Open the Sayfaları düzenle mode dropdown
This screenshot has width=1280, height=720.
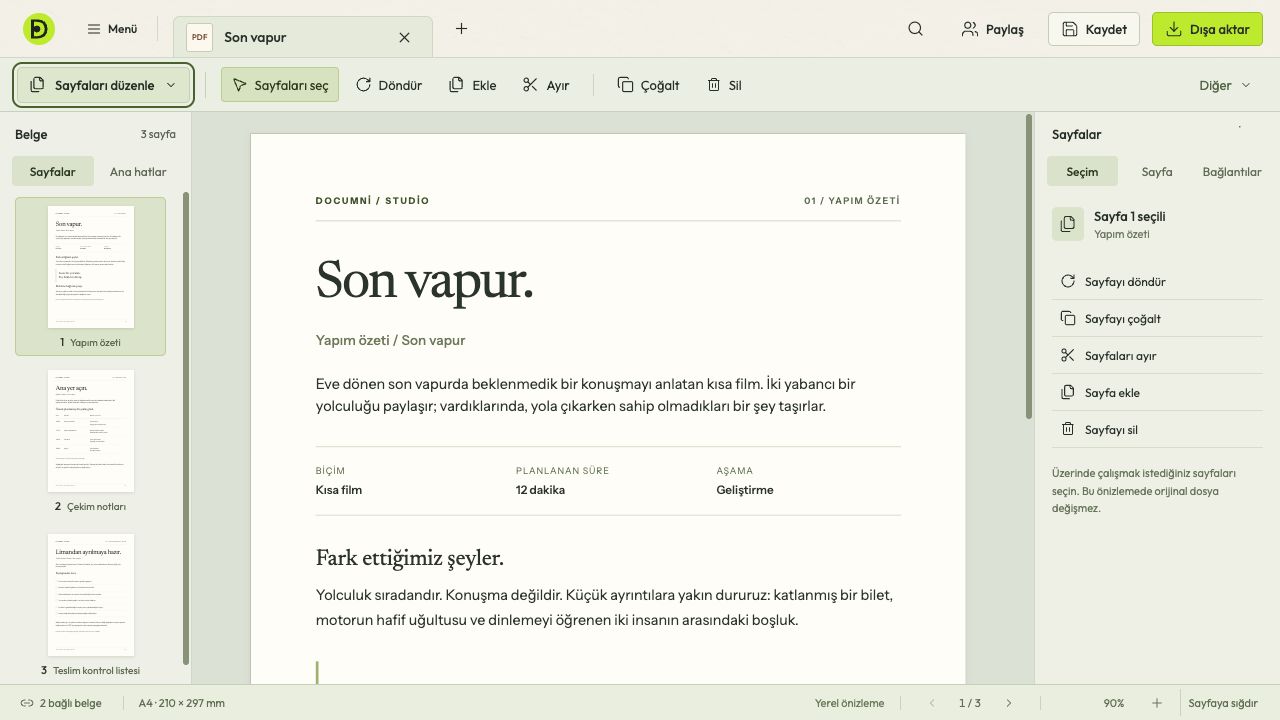point(103,85)
